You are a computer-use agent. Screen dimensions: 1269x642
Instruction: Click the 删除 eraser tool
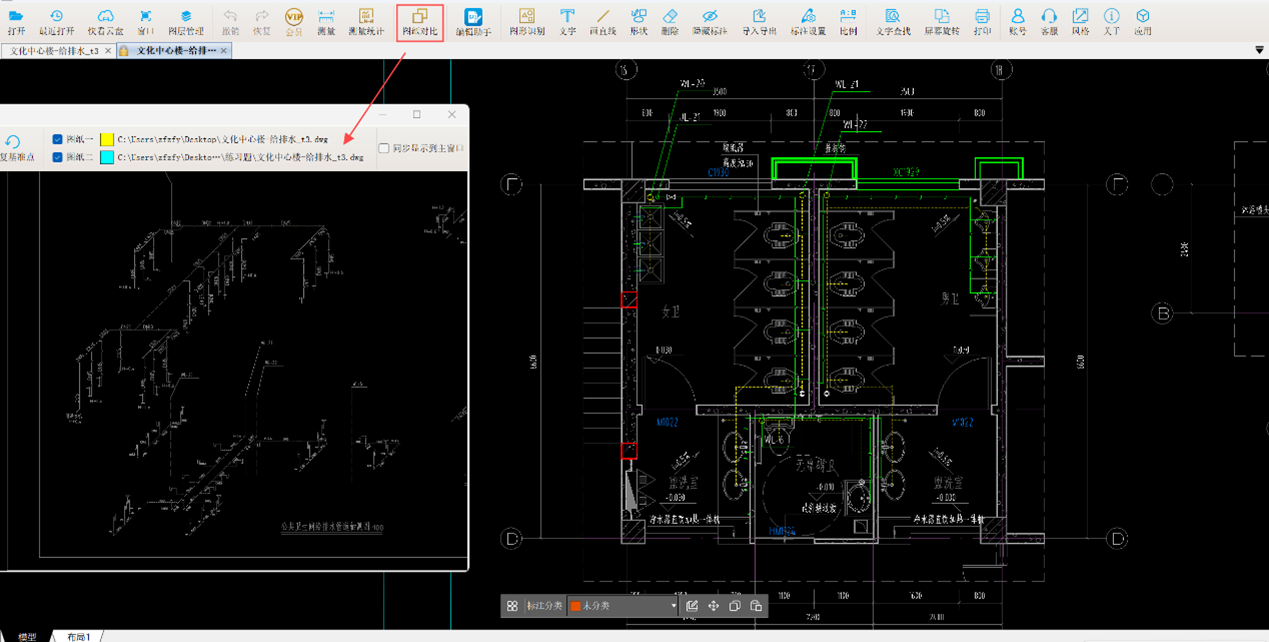[670, 21]
